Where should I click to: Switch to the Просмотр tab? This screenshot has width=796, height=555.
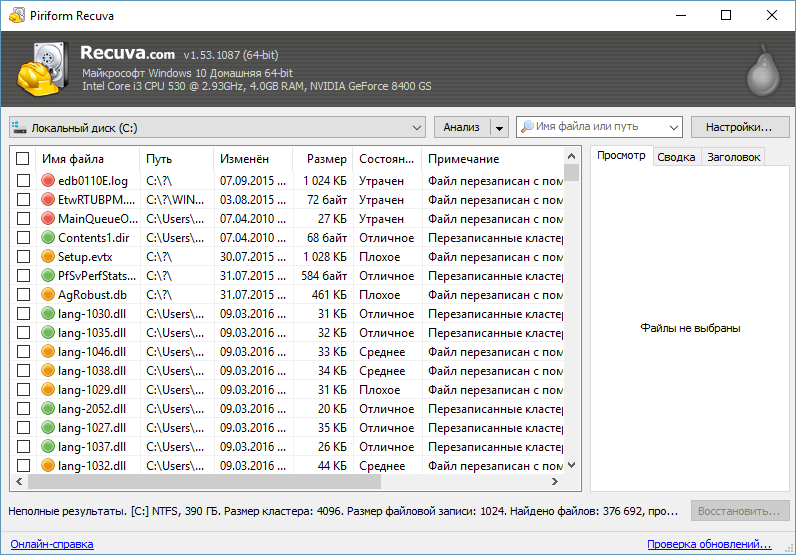tap(621, 155)
